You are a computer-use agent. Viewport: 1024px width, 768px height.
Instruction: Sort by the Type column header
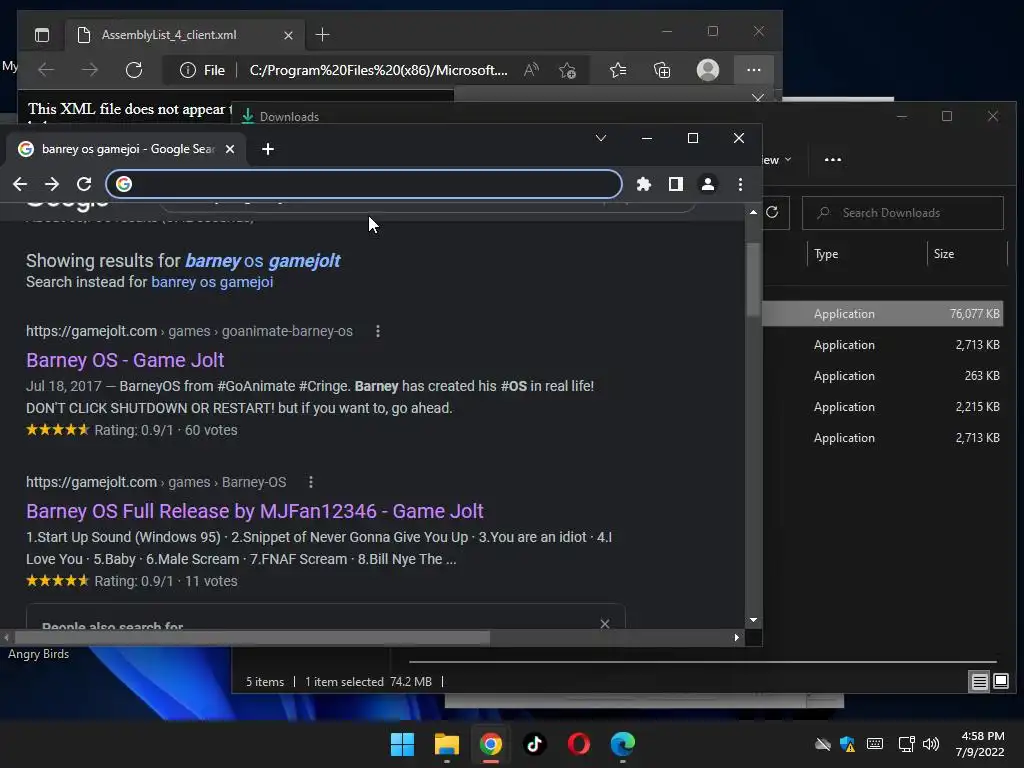tap(826, 254)
